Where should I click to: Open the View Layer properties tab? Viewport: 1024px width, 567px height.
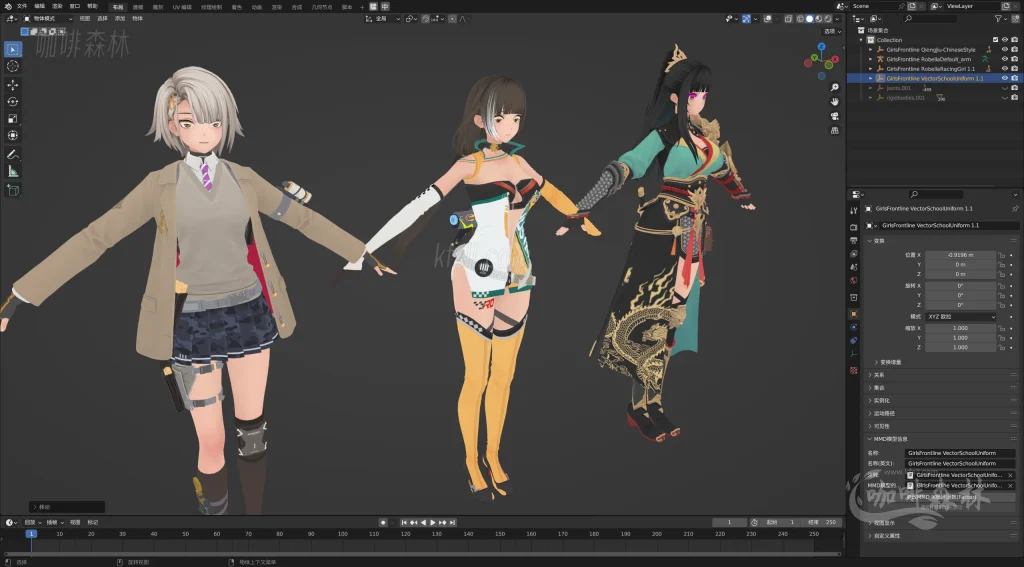pos(854,254)
